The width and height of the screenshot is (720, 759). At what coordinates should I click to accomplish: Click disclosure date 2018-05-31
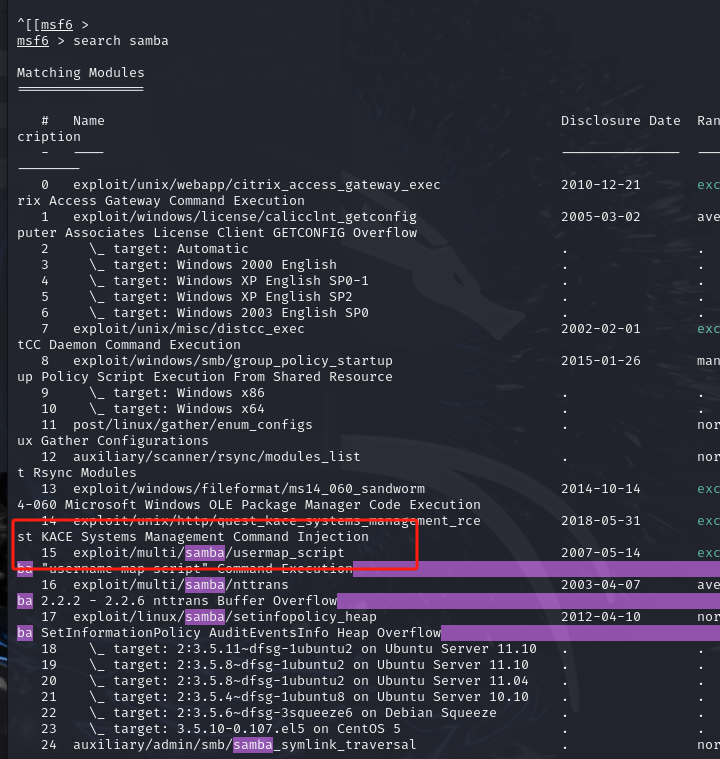(601, 520)
